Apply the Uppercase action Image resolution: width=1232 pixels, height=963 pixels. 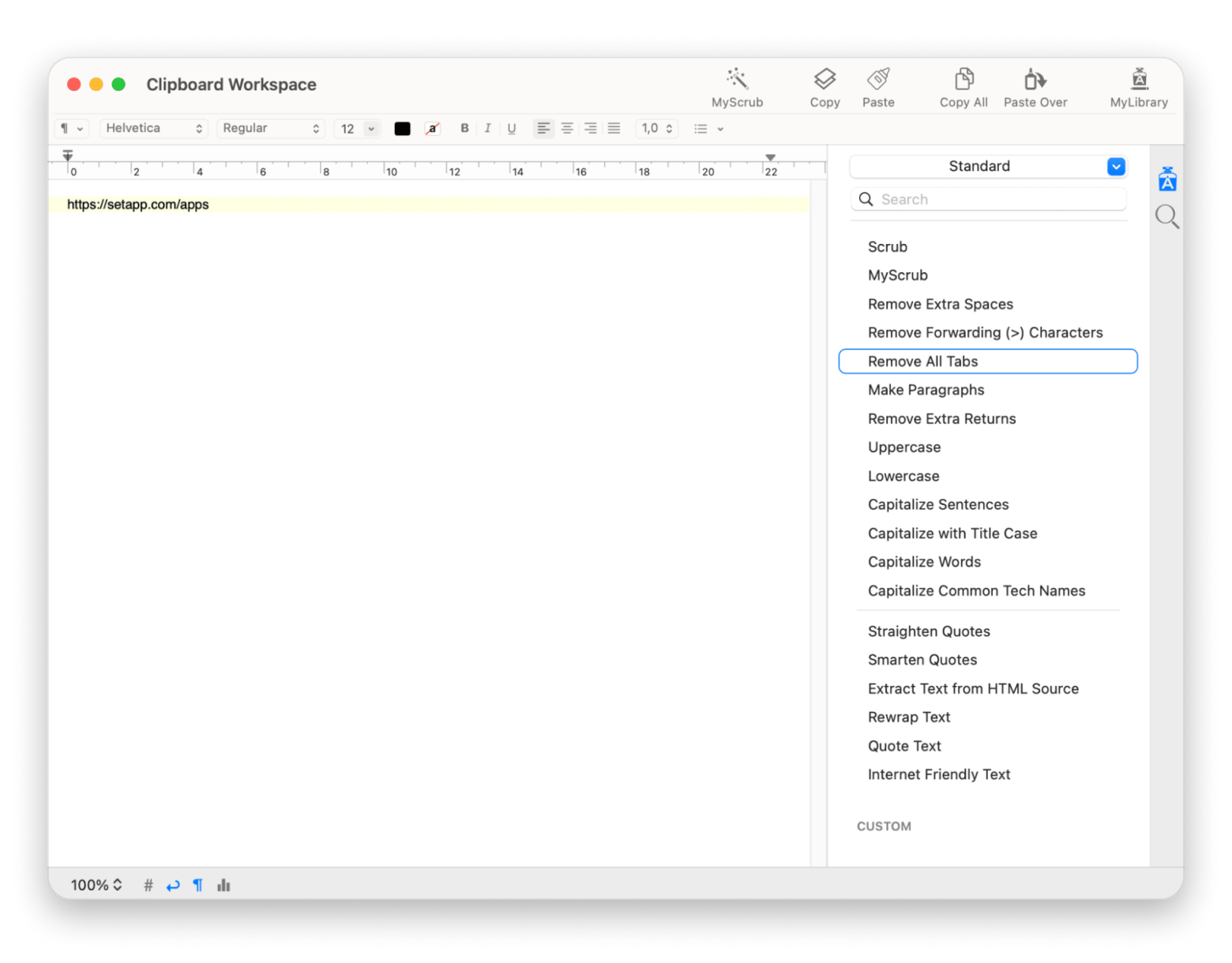point(903,448)
